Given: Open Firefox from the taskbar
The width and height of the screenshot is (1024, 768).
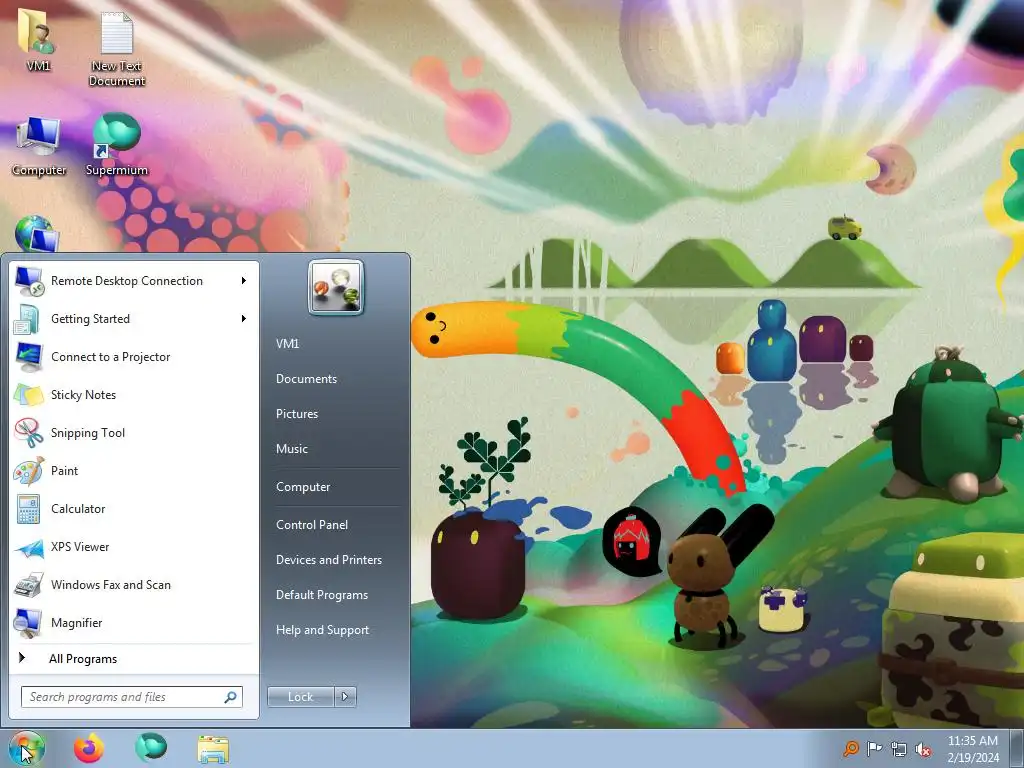Looking at the screenshot, I should [89, 748].
